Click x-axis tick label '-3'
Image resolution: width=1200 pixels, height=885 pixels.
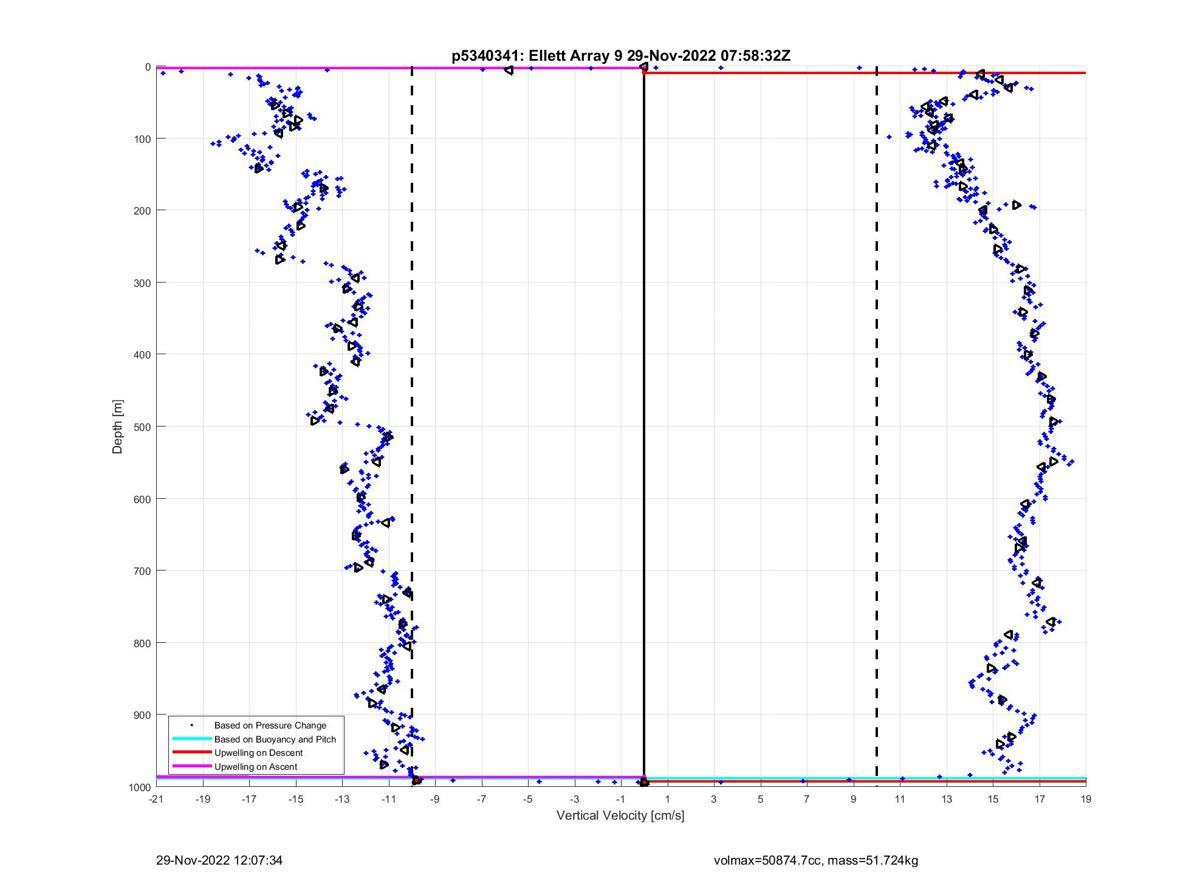(x=575, y=800)
